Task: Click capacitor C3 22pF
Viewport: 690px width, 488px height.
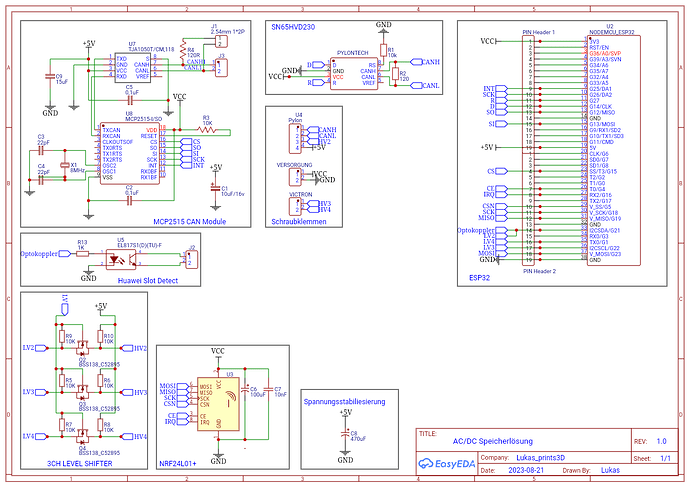Action: 41,151
